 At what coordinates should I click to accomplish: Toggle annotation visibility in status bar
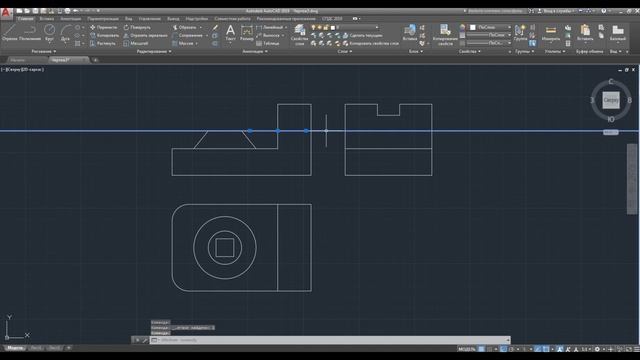pos(560,349)
